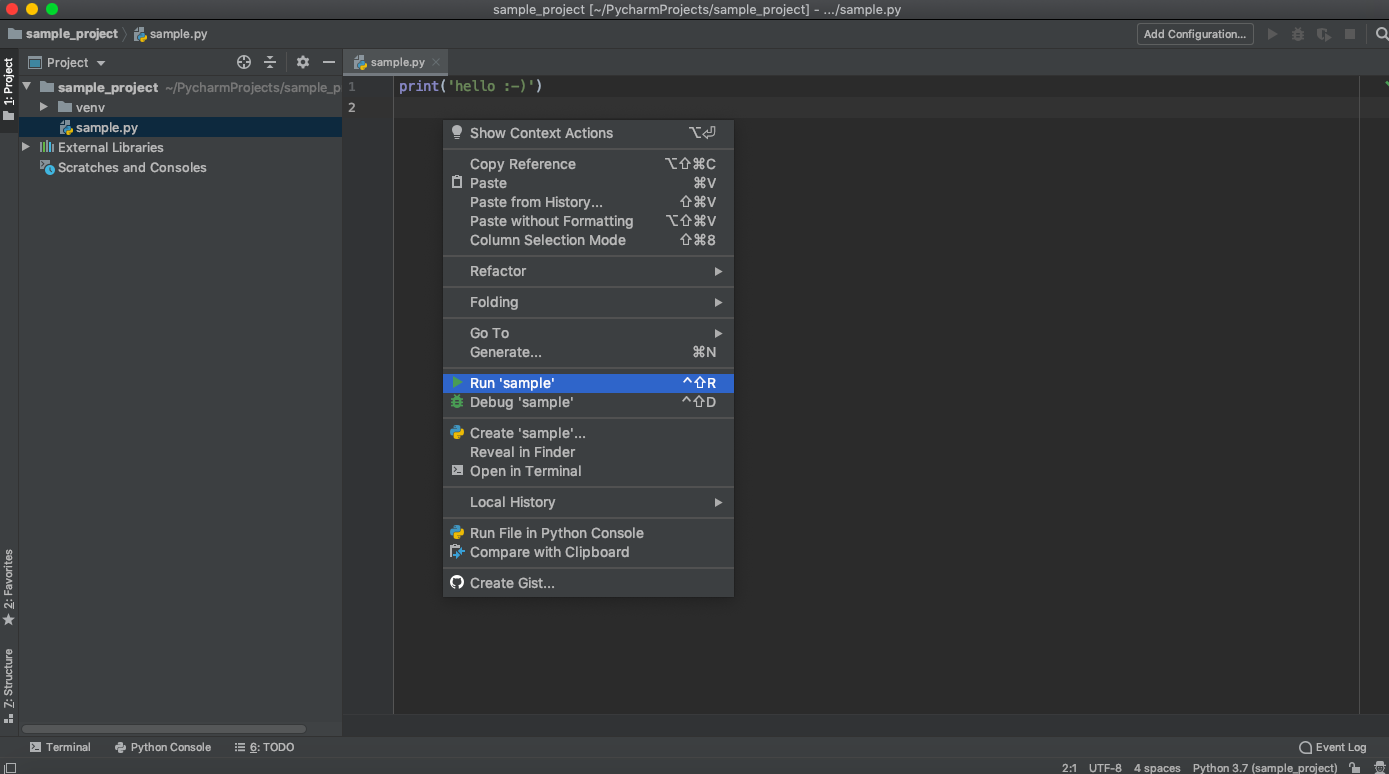Choose Debug 'sample' from context menu
1389x774 pixels.
588,402
